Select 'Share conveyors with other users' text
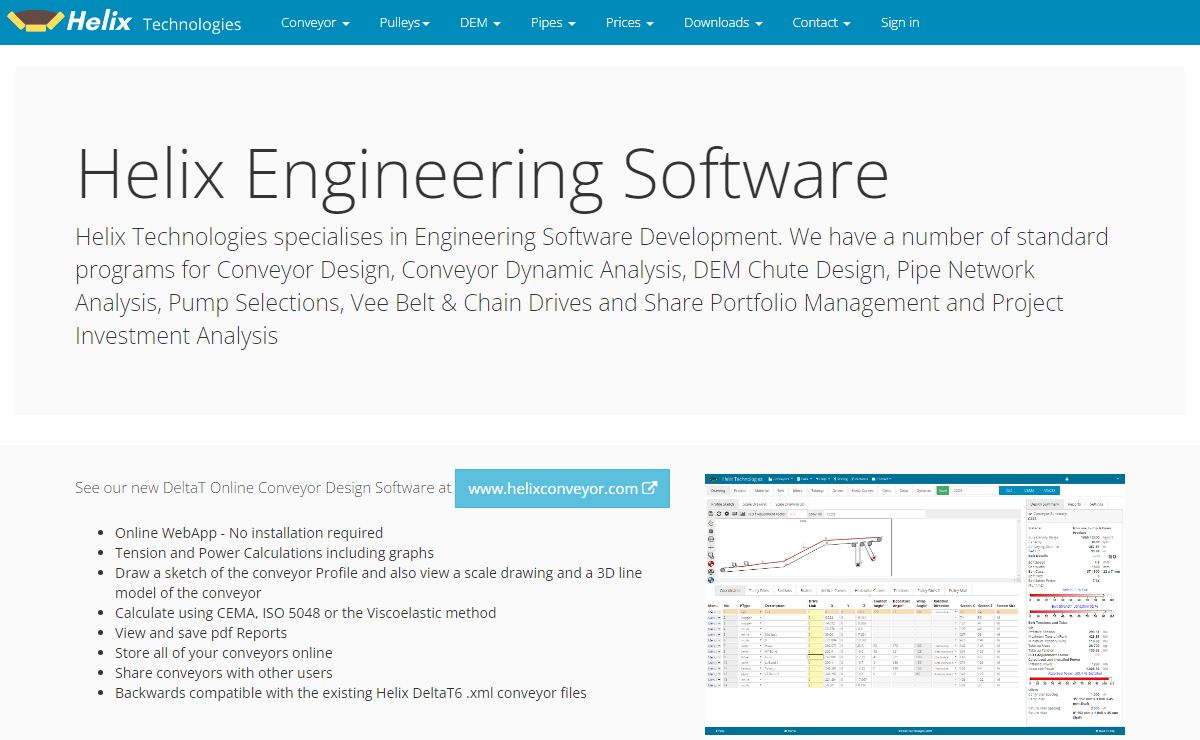1200x740 pixels. [224, 673]
